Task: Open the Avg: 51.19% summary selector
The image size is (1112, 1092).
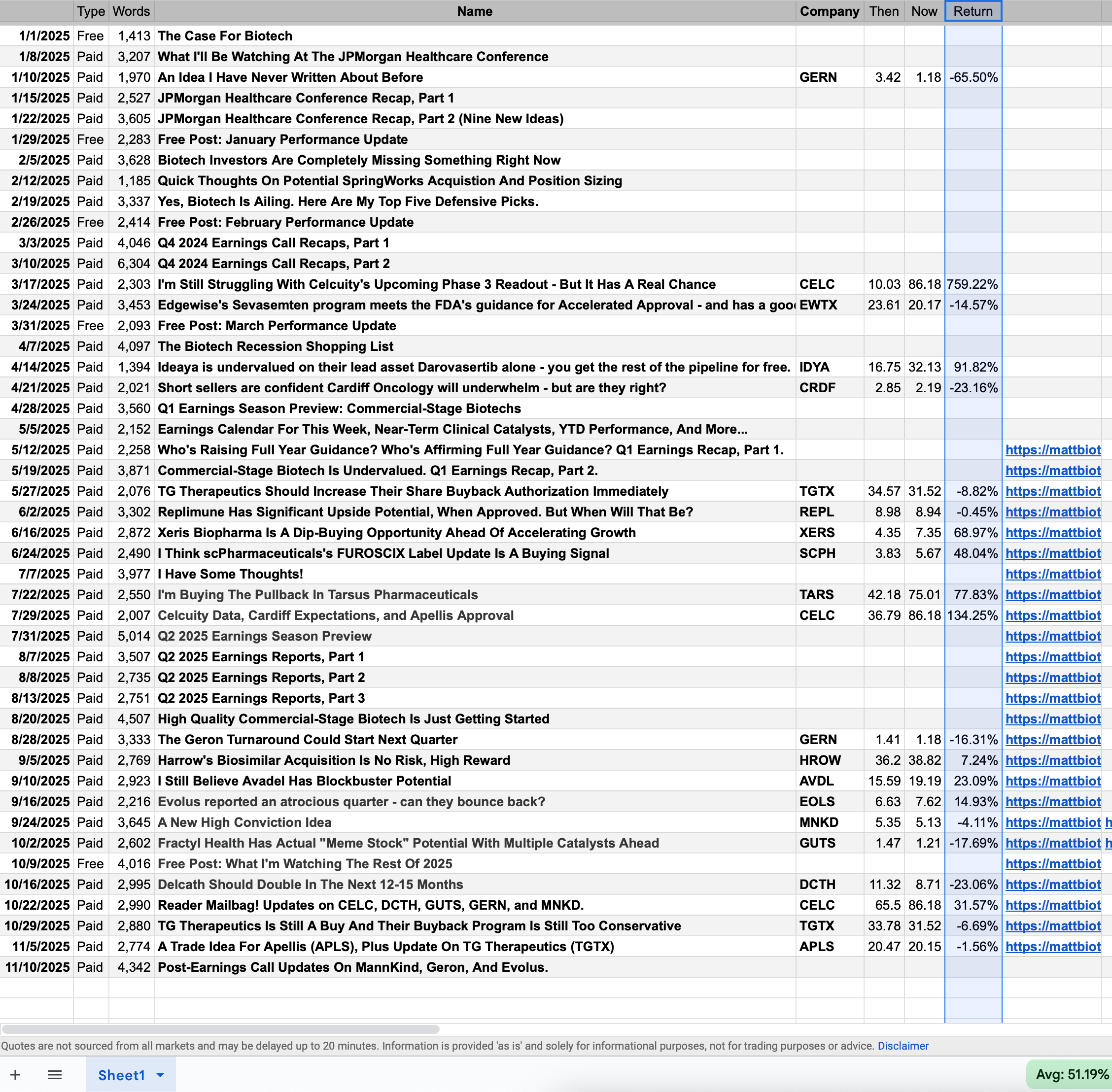Action: click(1071, 1075)
